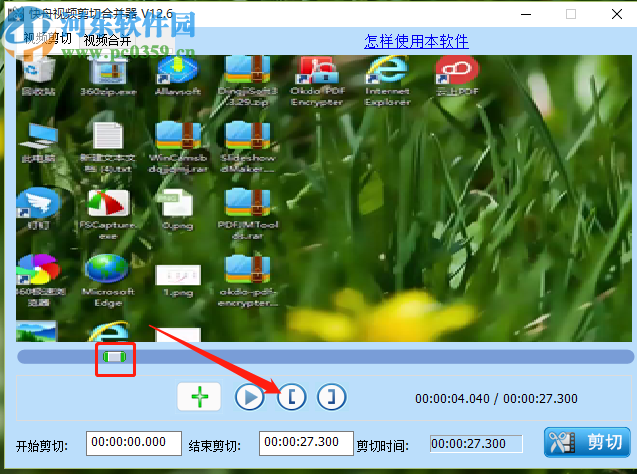This screenshot has height=474, width=637.
Task: Click the video preview area
Action: pos(324,198)
